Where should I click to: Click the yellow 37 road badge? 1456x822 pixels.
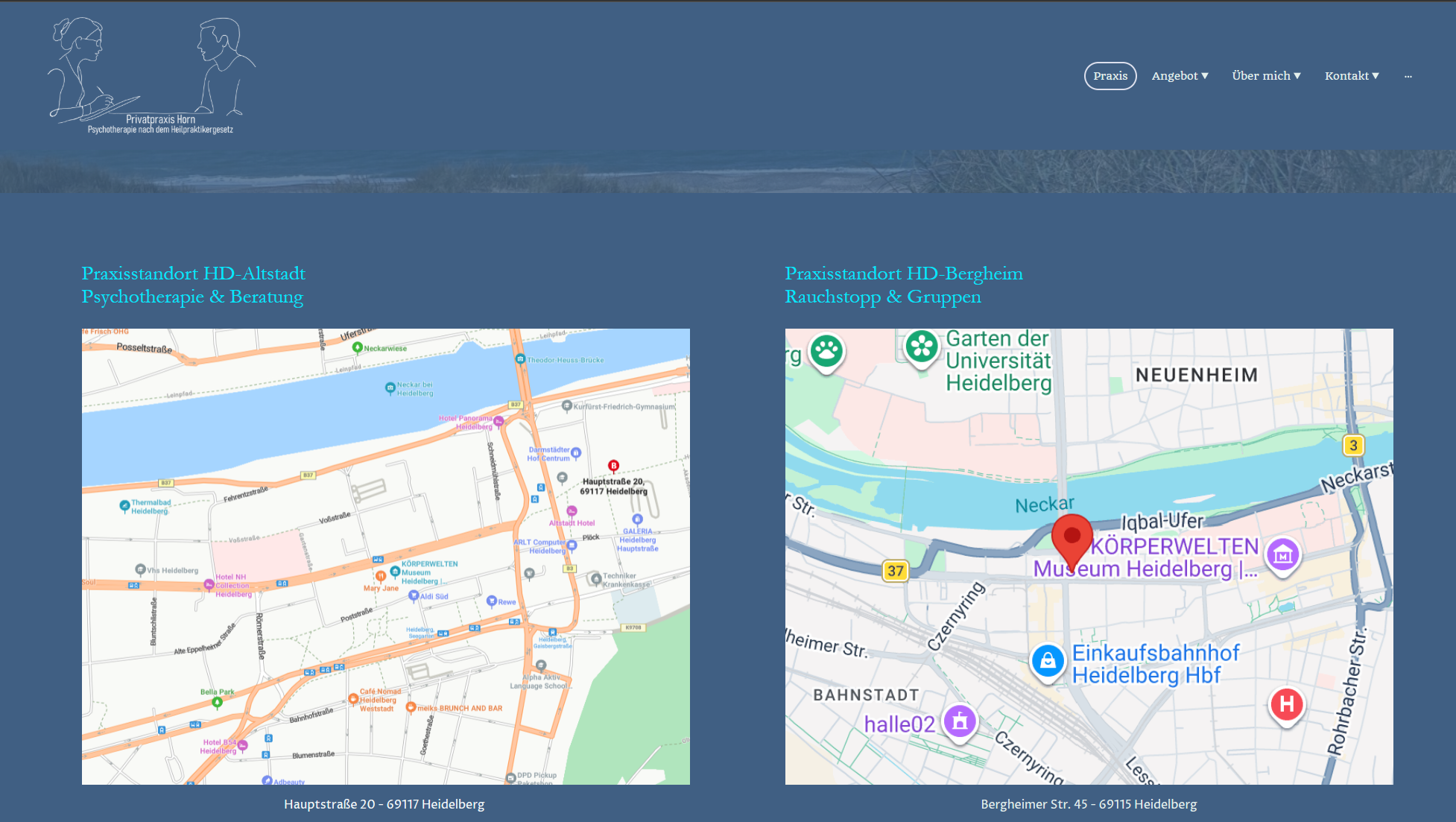[x=895, y=571]
